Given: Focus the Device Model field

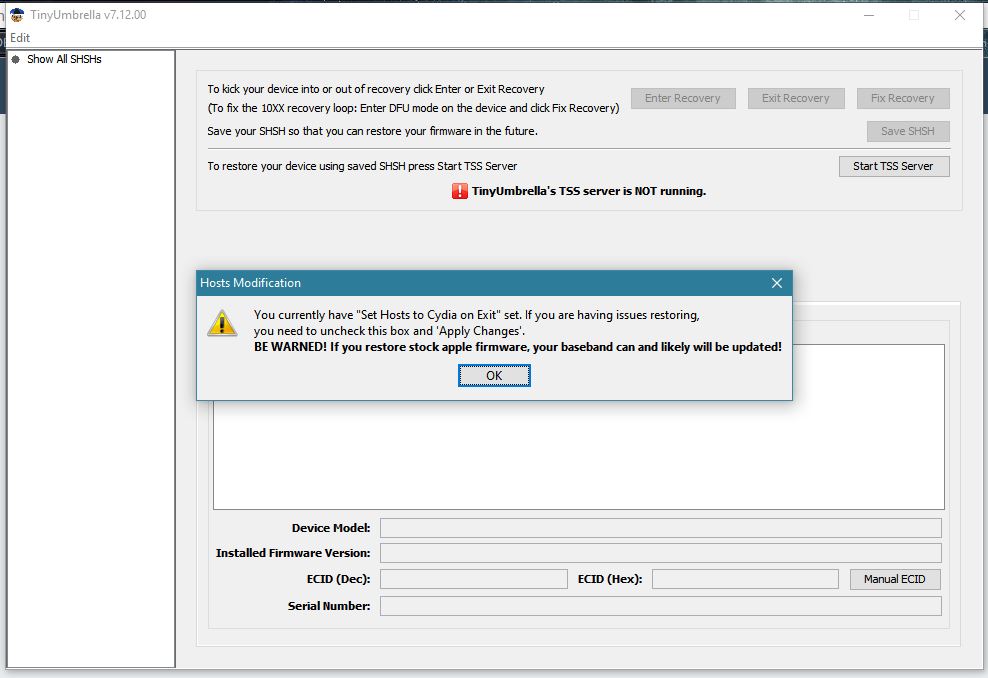Looking at the screenshot, I should tap(661, 528).
